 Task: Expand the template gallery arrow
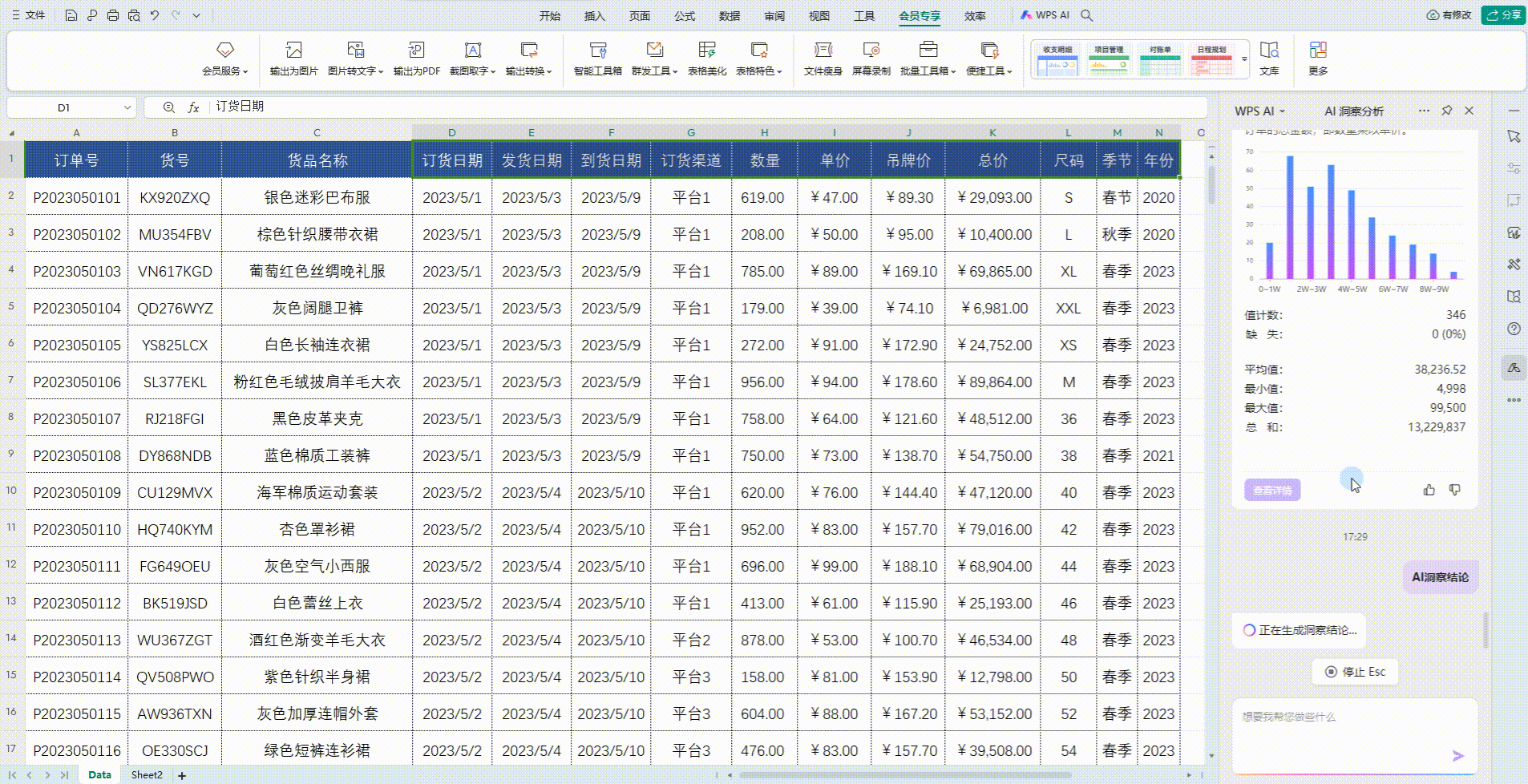click(1244, 59)
